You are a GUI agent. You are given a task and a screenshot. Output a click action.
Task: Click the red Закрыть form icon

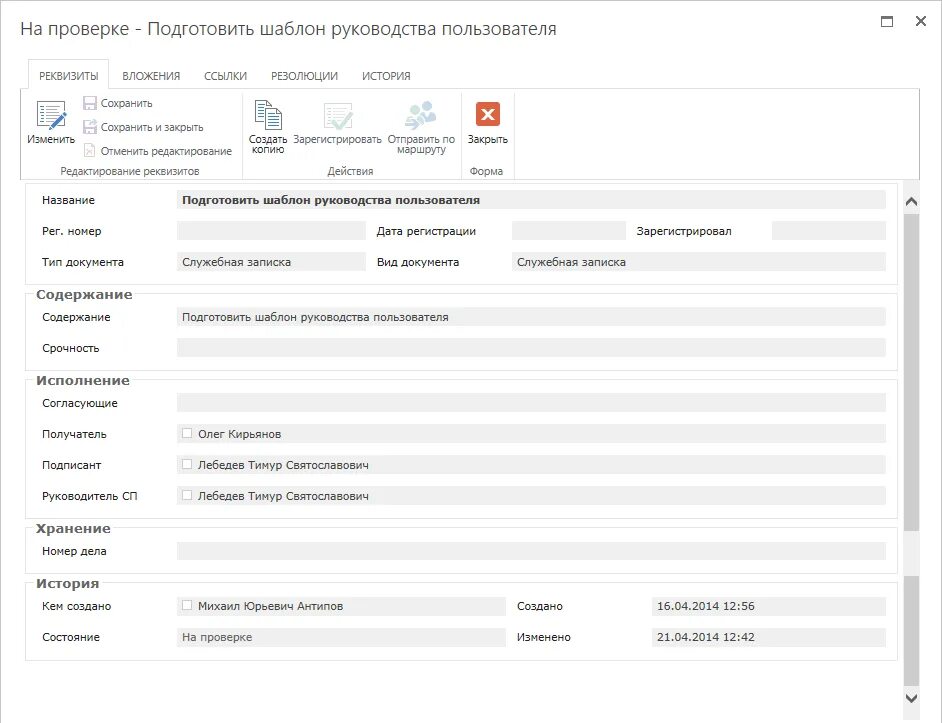(488, 114)
